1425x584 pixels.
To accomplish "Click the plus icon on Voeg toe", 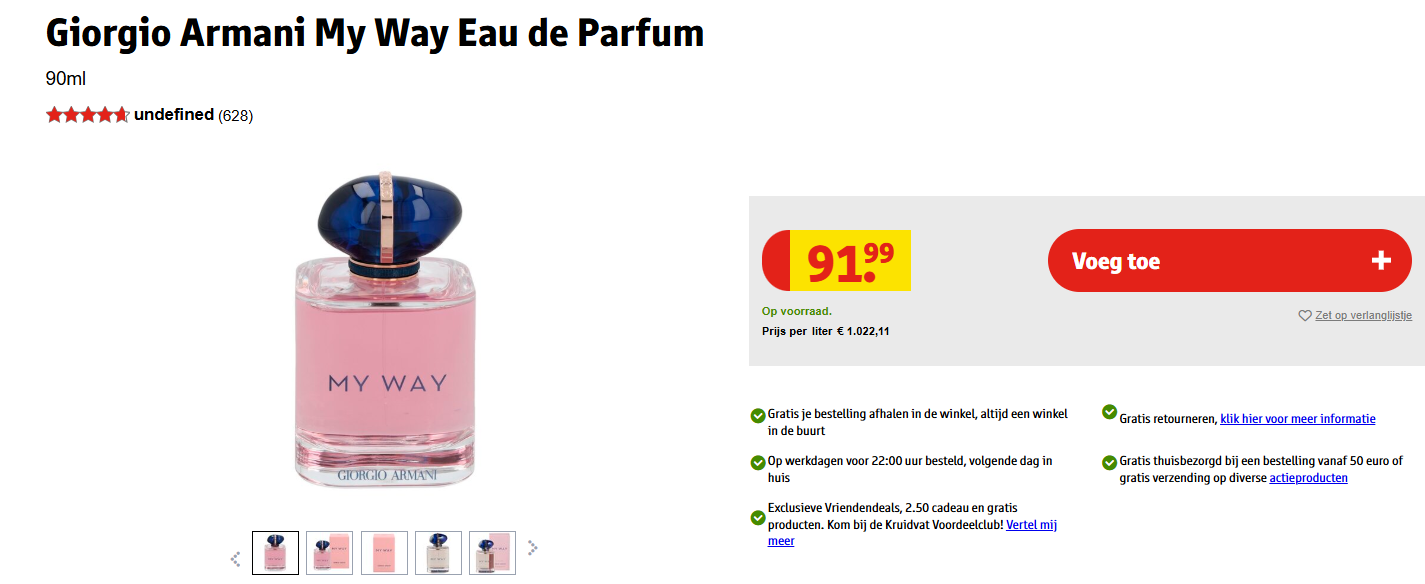I will 1381,261.
